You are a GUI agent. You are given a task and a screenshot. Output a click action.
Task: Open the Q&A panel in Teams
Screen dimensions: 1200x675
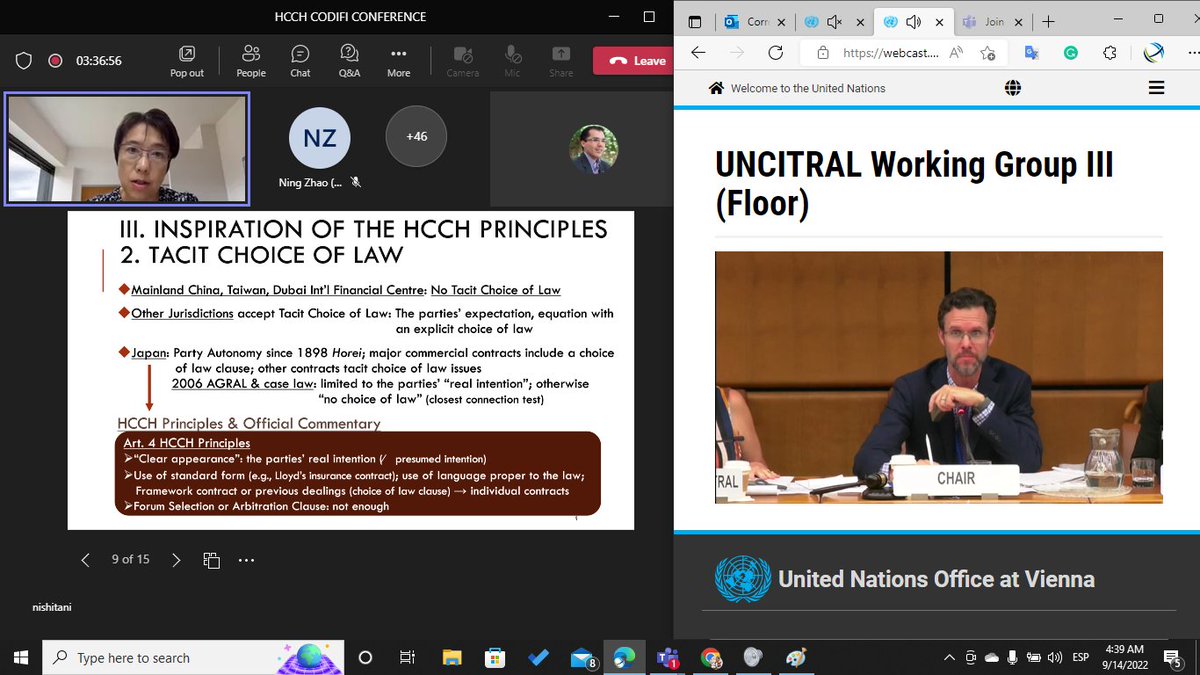click(x=349, y=61)
